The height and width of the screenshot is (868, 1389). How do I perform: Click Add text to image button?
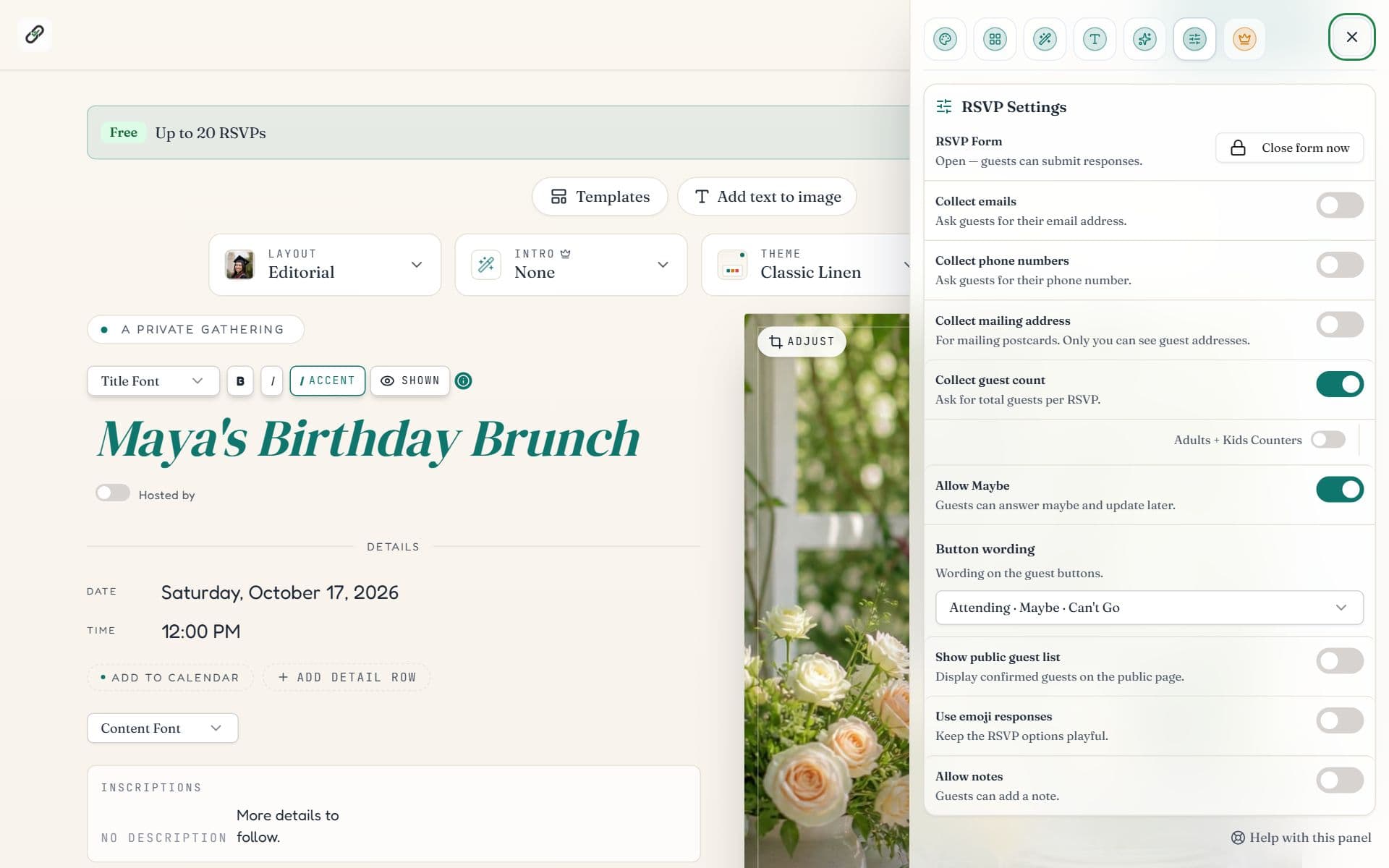coord(767,197)
